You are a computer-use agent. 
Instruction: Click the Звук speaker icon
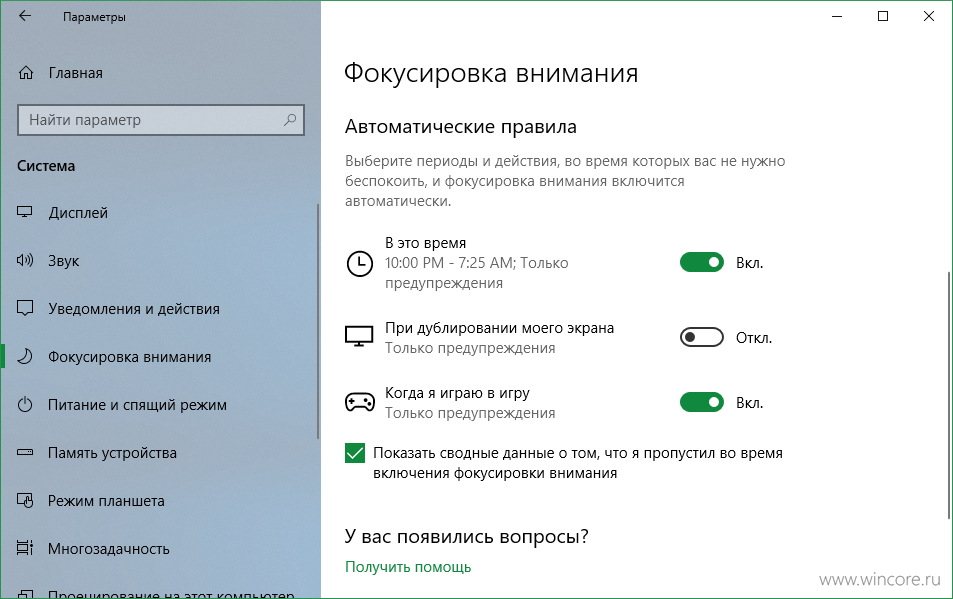pos(25,261)
